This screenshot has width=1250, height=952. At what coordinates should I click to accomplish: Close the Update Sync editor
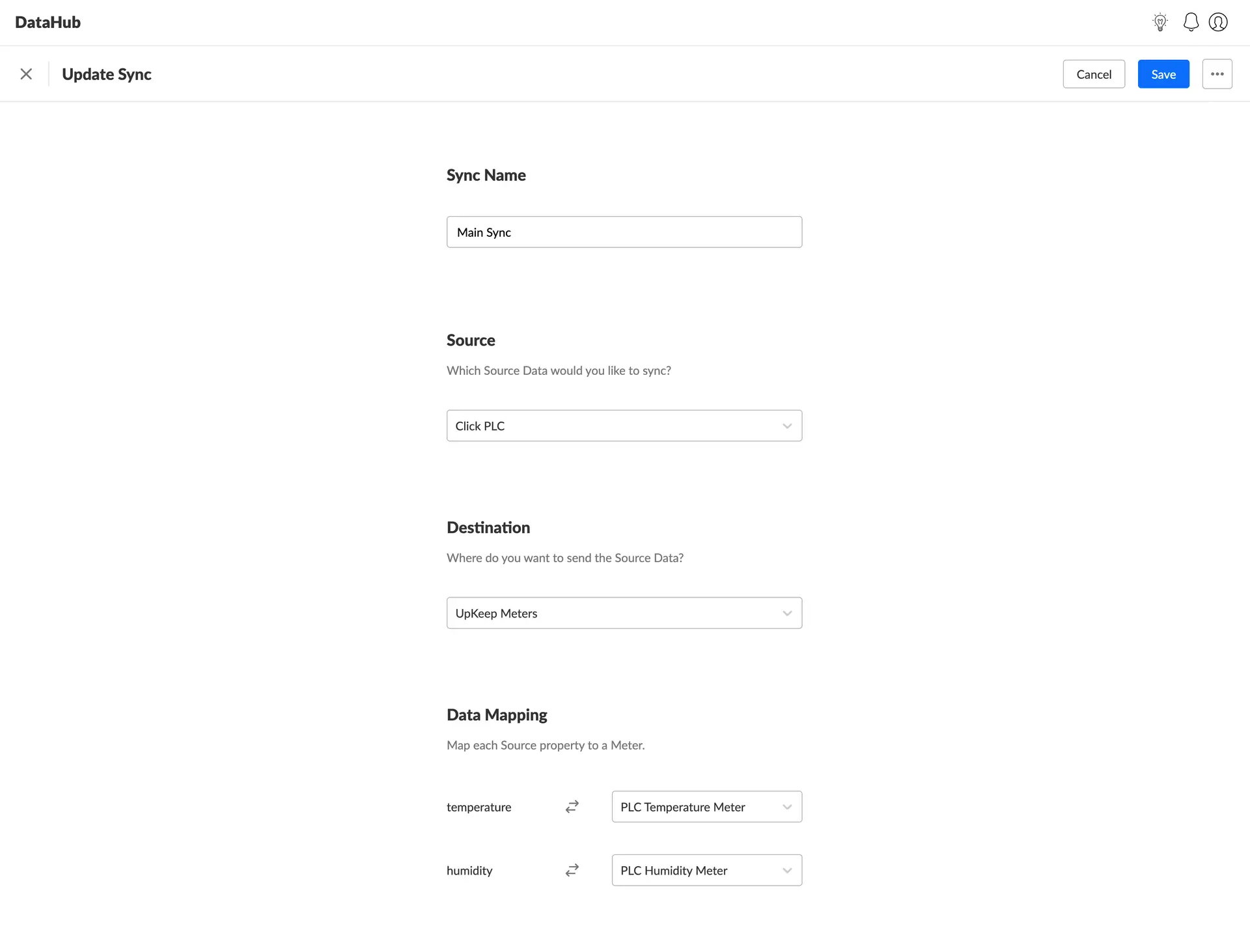(26, 74)
